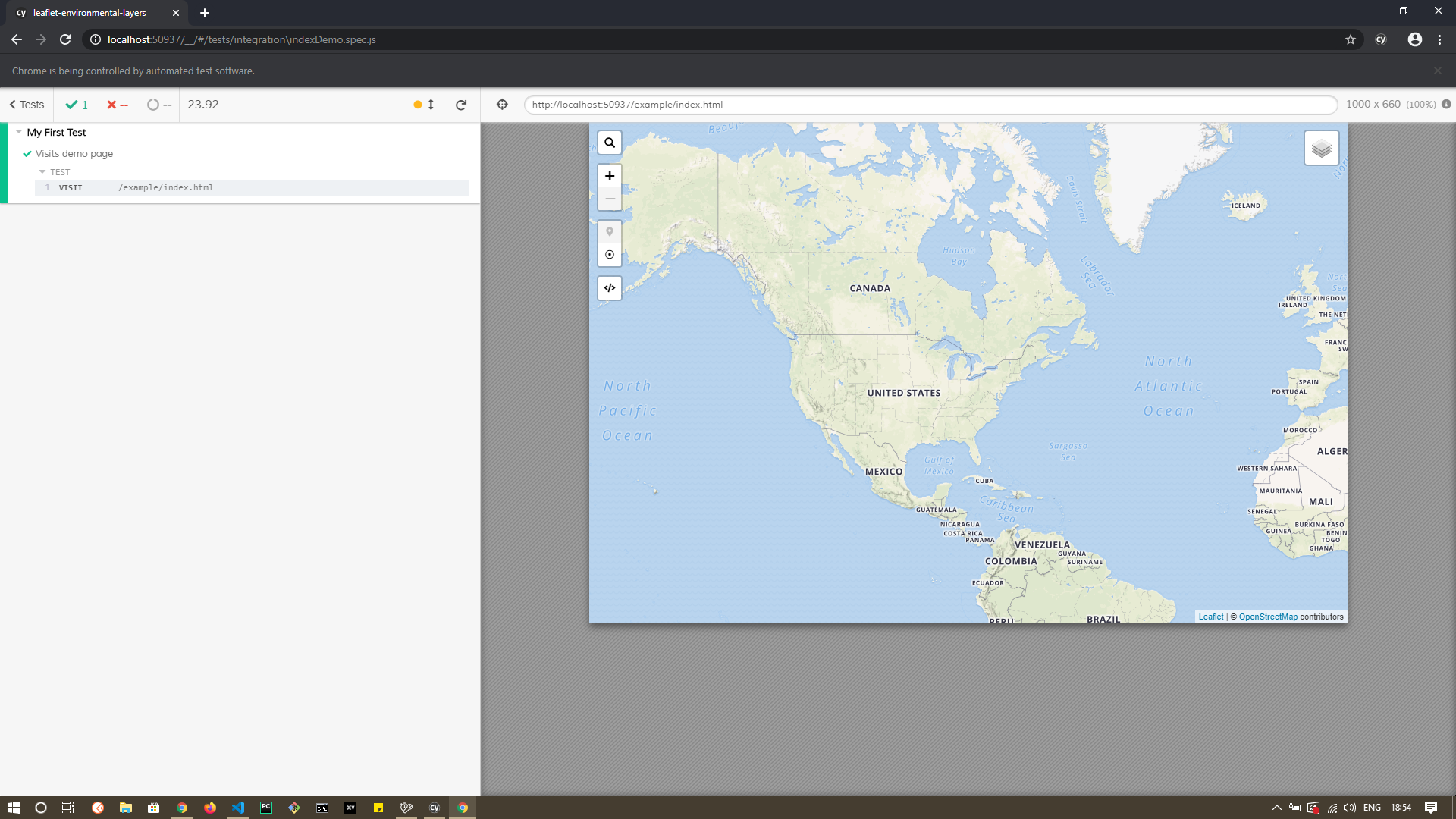This screenshot has width=1456, height=819.
Task: Open the Cypress selector playground
Action: point(502,105)
